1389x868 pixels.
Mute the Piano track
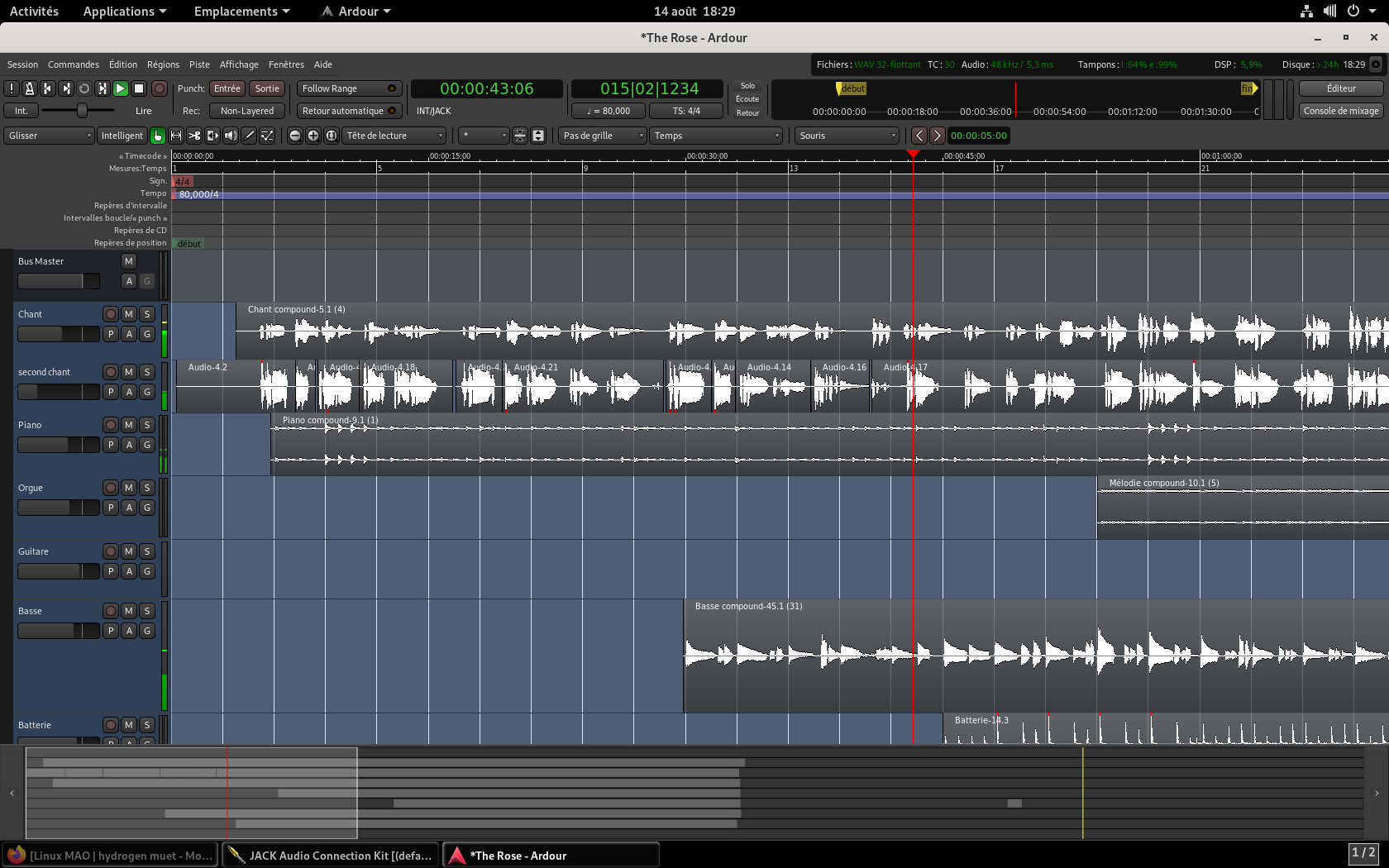pos(129,425)
